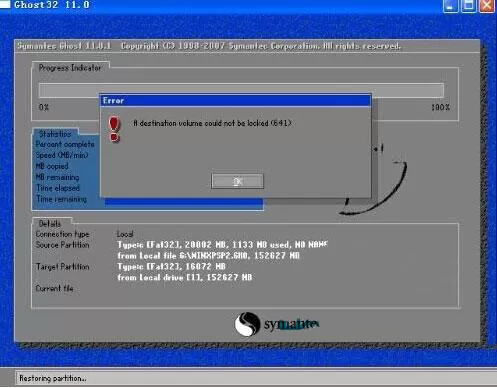Select the Statistics panel heading

tap(55, 134)
